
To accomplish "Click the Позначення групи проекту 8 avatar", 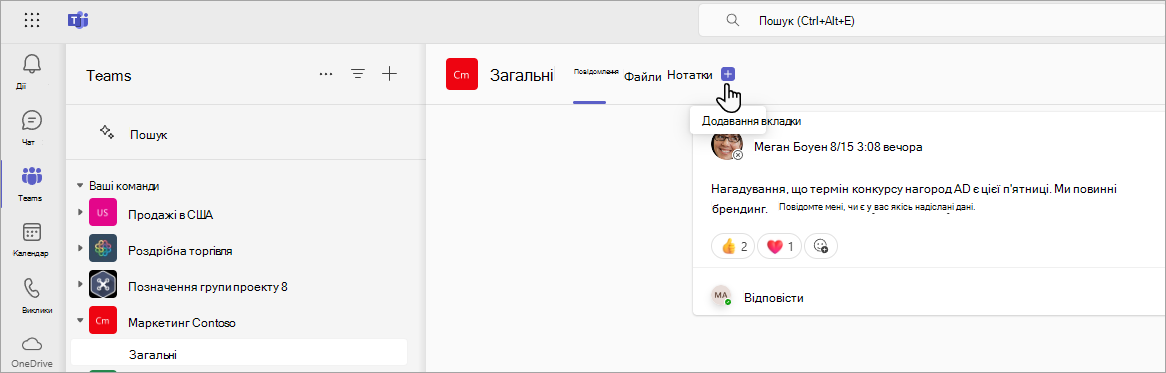I will (x=102, y=284).
